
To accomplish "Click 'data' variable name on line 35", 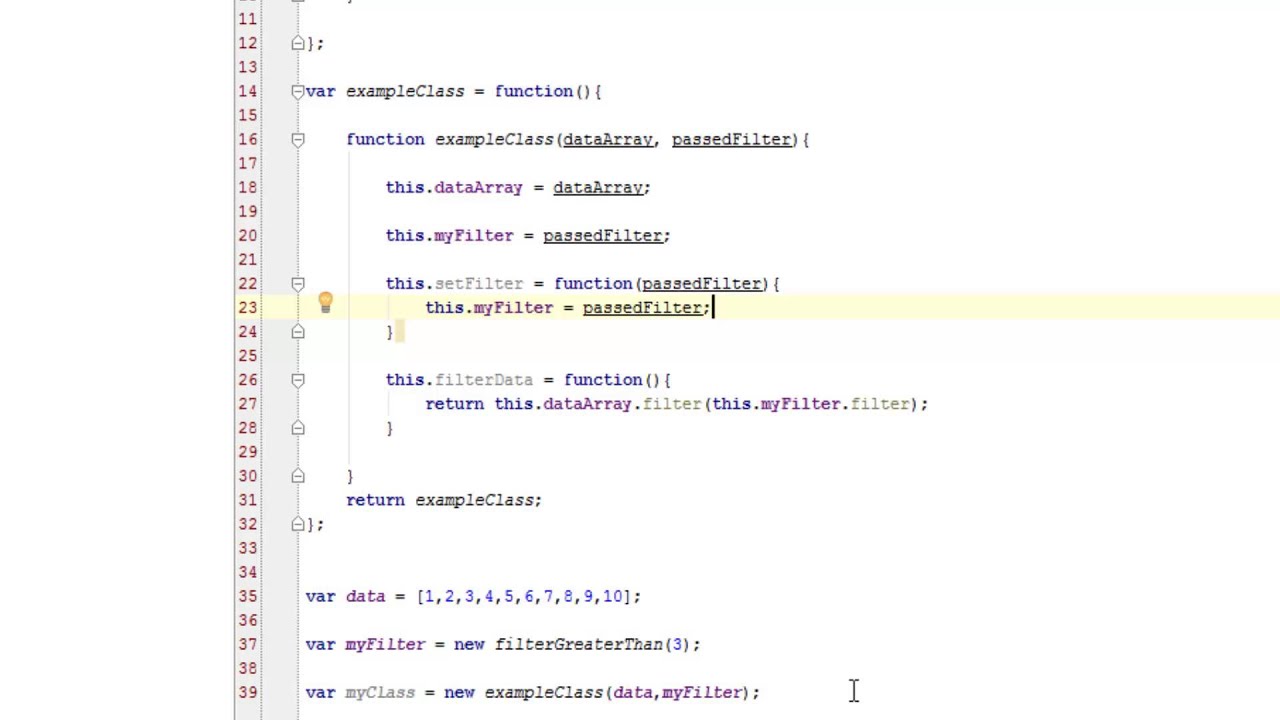I will 365,596.
